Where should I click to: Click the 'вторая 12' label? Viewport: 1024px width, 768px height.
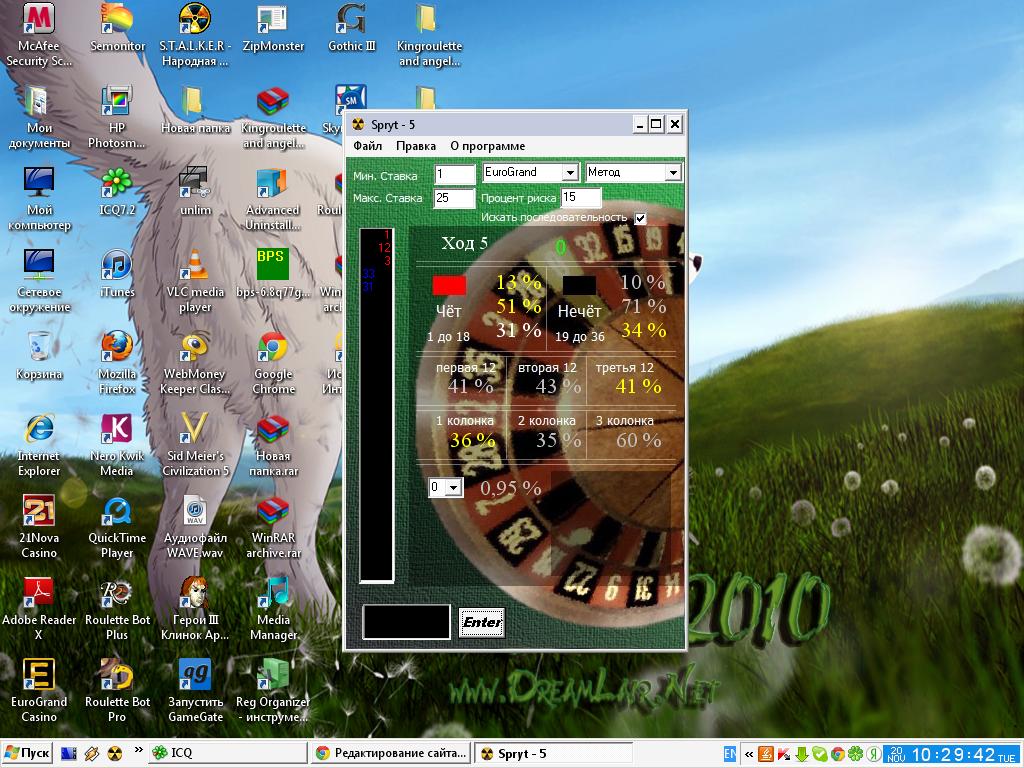[x=547, y=368]
